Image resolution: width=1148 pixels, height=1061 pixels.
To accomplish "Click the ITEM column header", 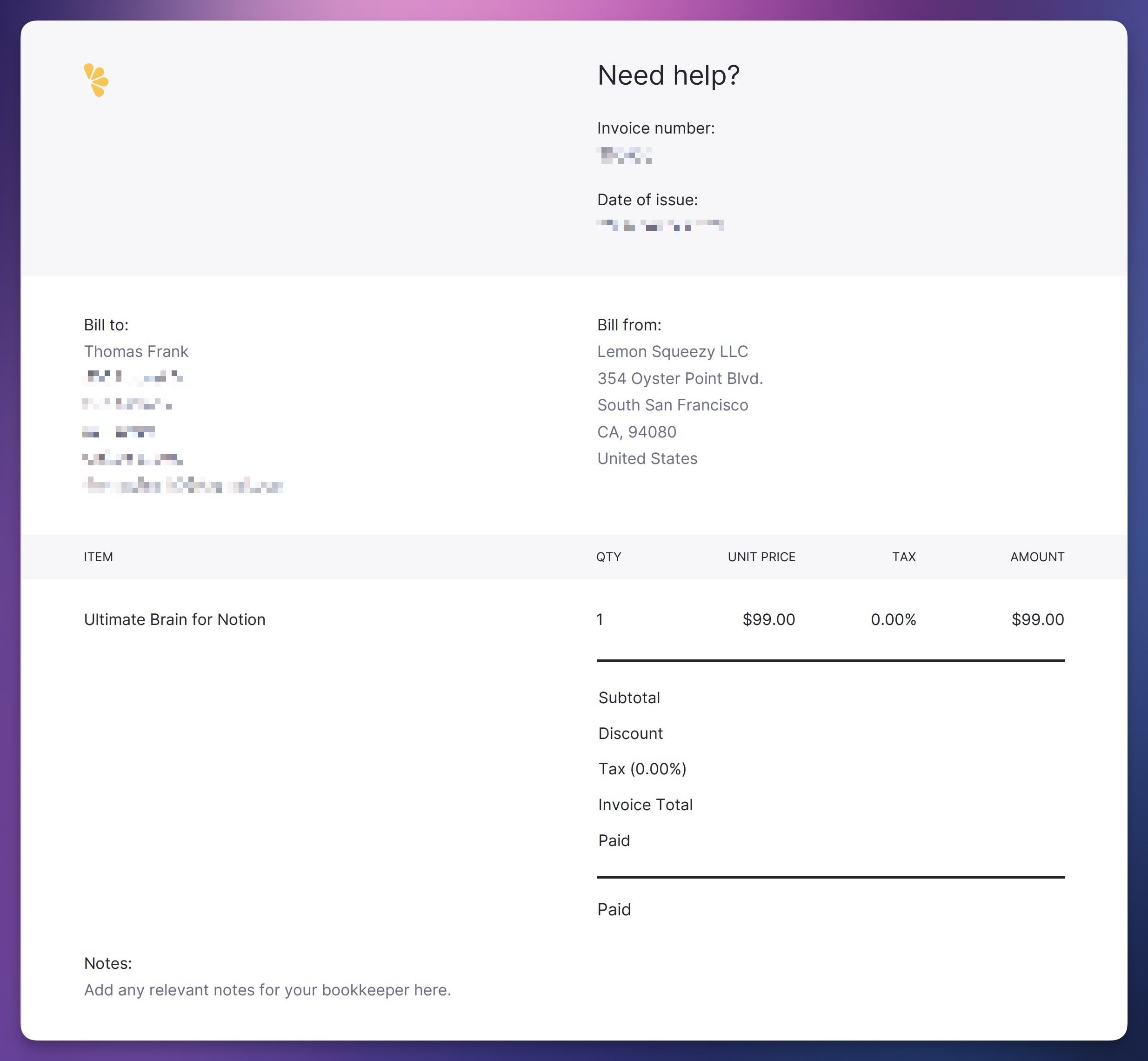I will pos(98,557).
